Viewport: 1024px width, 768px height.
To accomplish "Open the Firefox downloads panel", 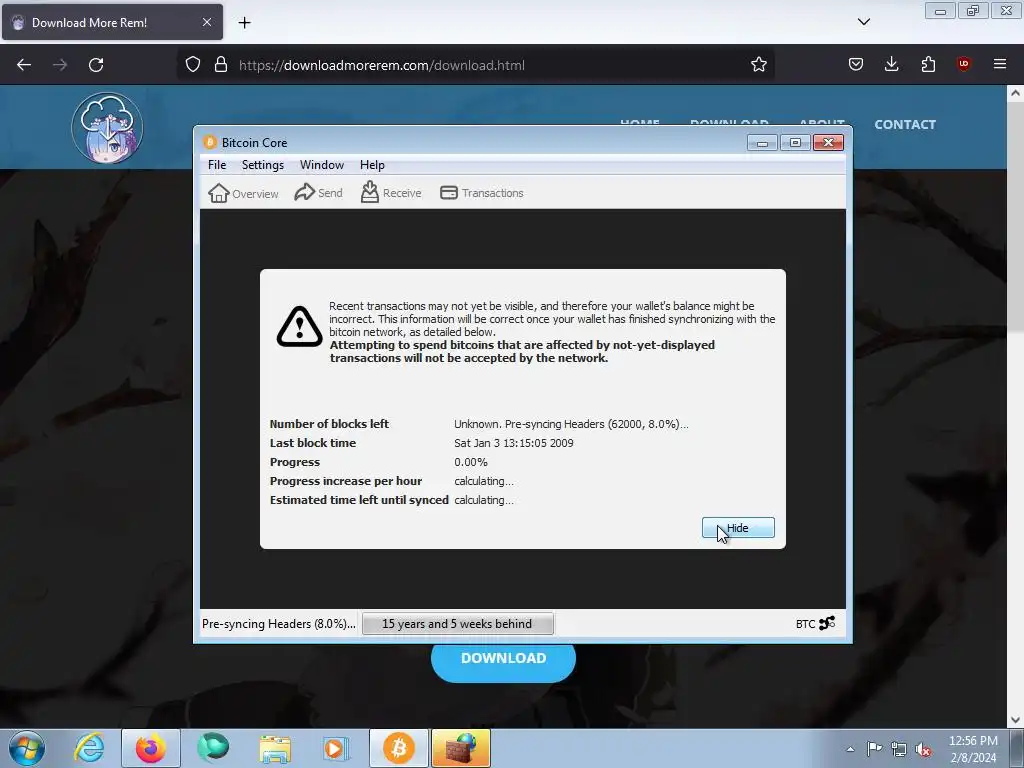I will click(891, 65).
